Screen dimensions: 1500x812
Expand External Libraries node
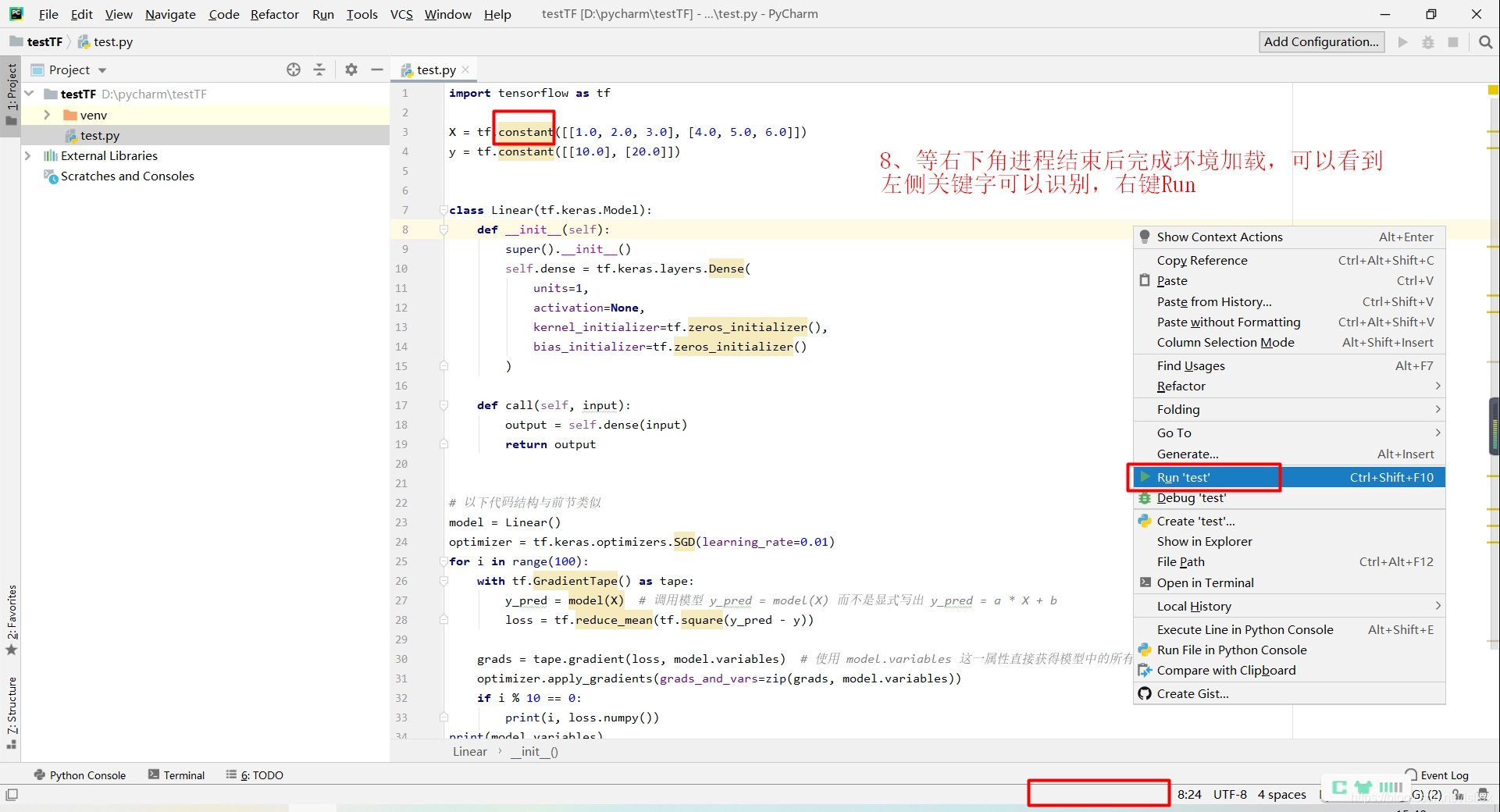pos(28,155)
